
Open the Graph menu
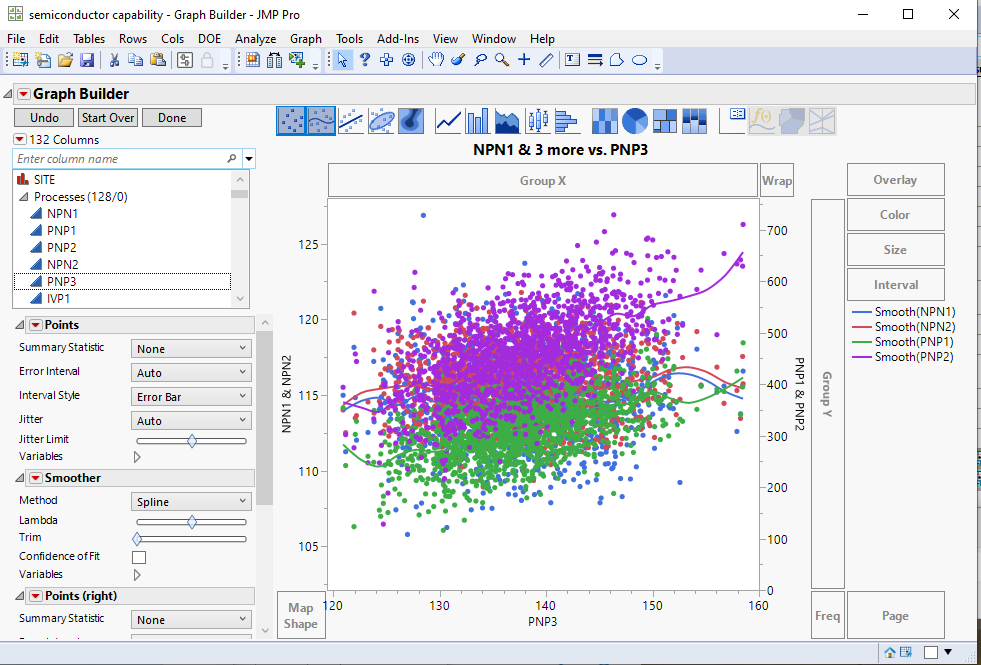coord(306,38)
